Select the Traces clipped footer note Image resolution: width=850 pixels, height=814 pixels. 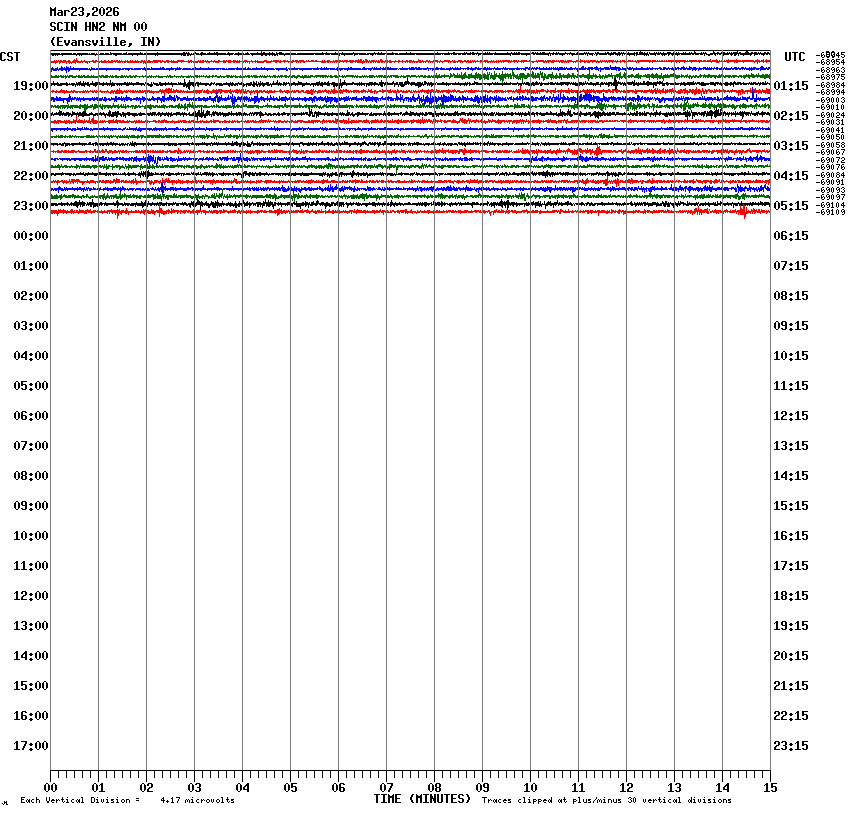pyautogui.click(x=606, y=800)
